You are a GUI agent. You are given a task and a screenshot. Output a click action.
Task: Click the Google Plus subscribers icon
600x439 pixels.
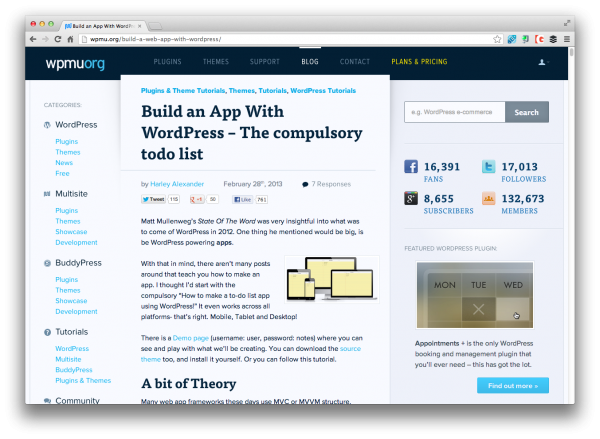[411, 199]
